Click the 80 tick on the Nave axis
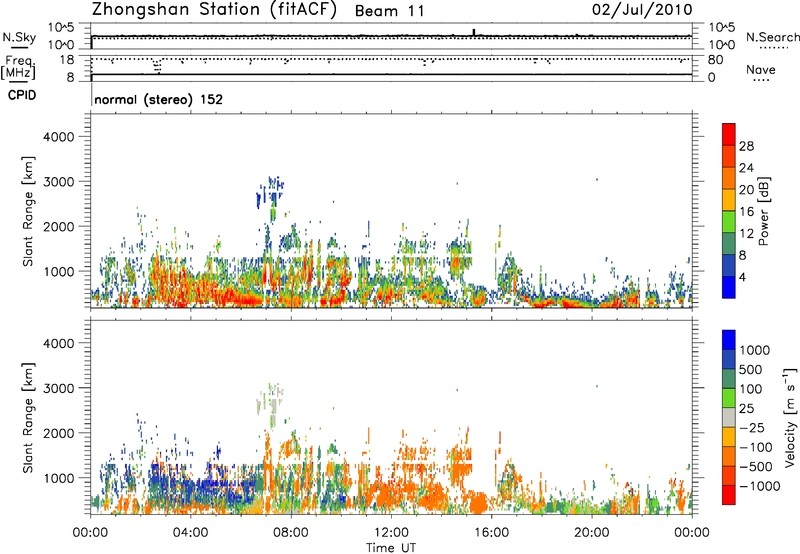The image size is (800, 554). coord(715,60)
